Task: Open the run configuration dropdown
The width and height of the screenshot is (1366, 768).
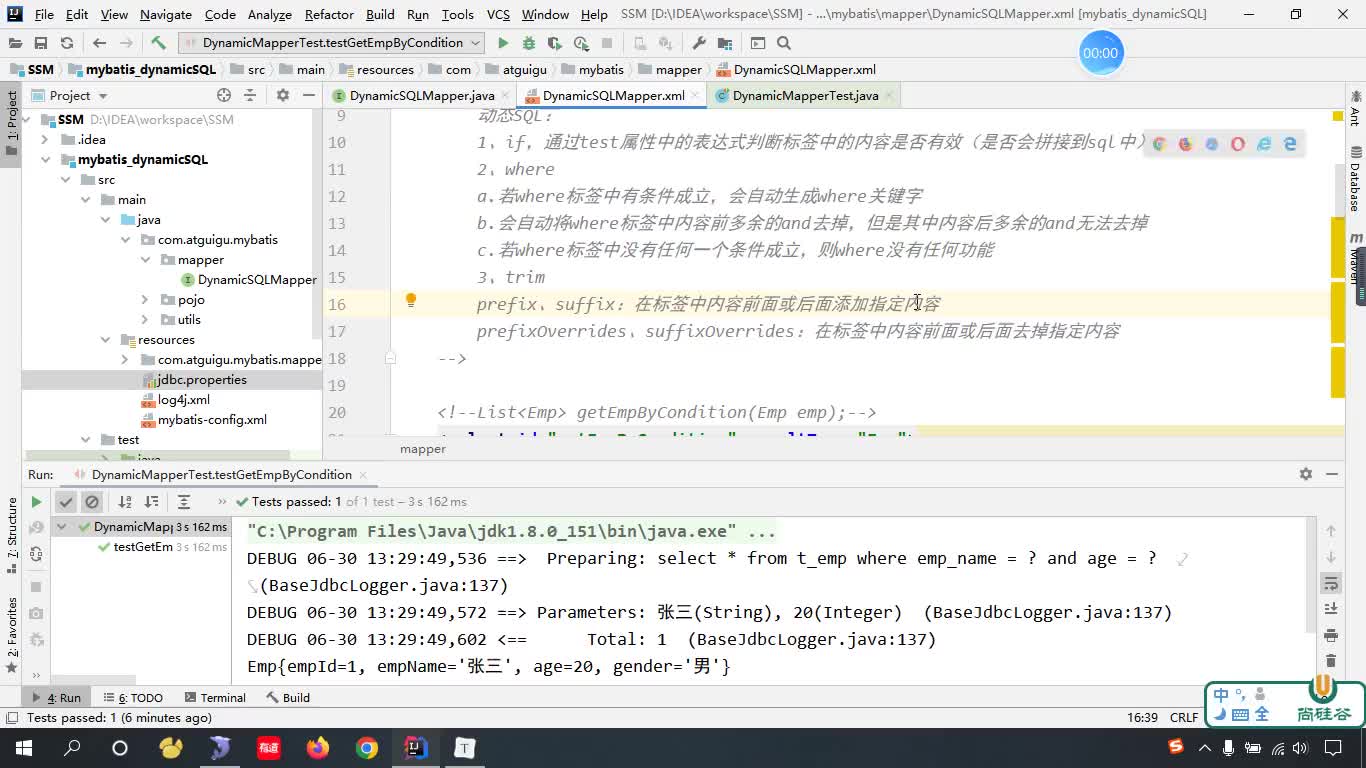Action: point(331,43)
